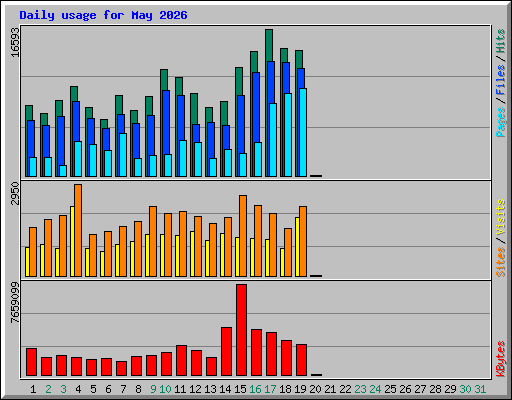Click the day 8 axis label

[x=138, y=389]
